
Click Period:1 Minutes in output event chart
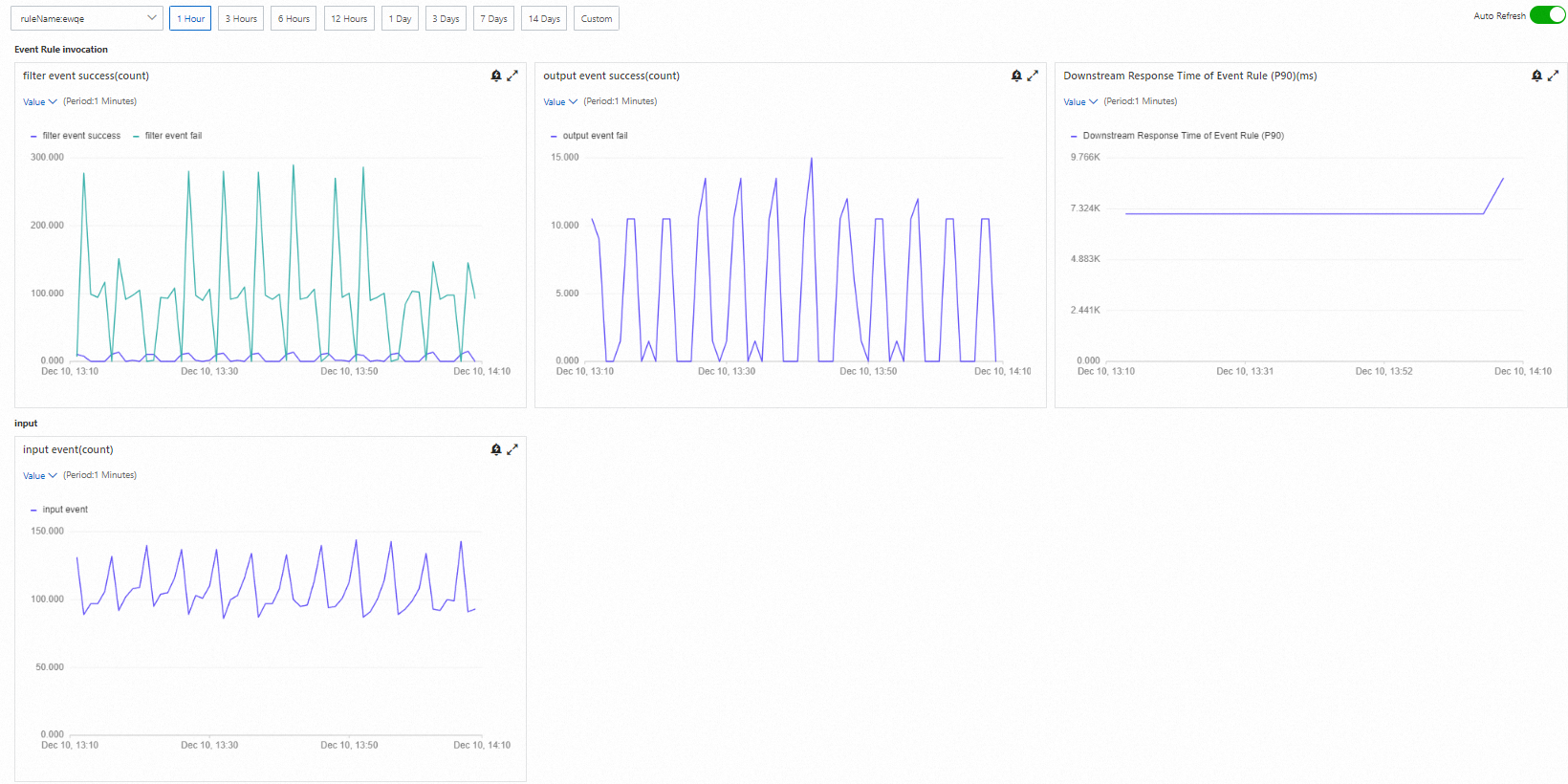click(621, 101)
